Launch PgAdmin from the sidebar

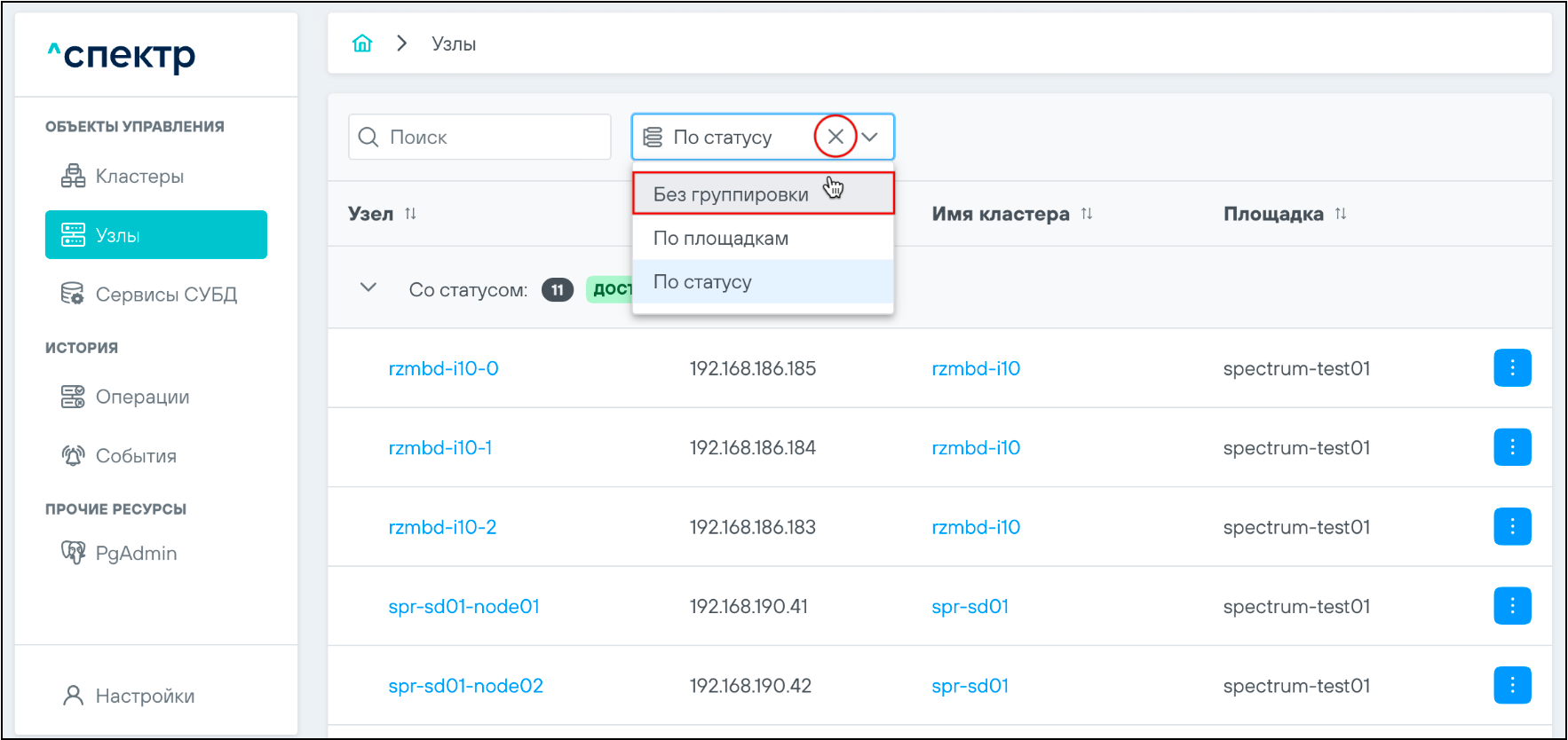(136, 554)
